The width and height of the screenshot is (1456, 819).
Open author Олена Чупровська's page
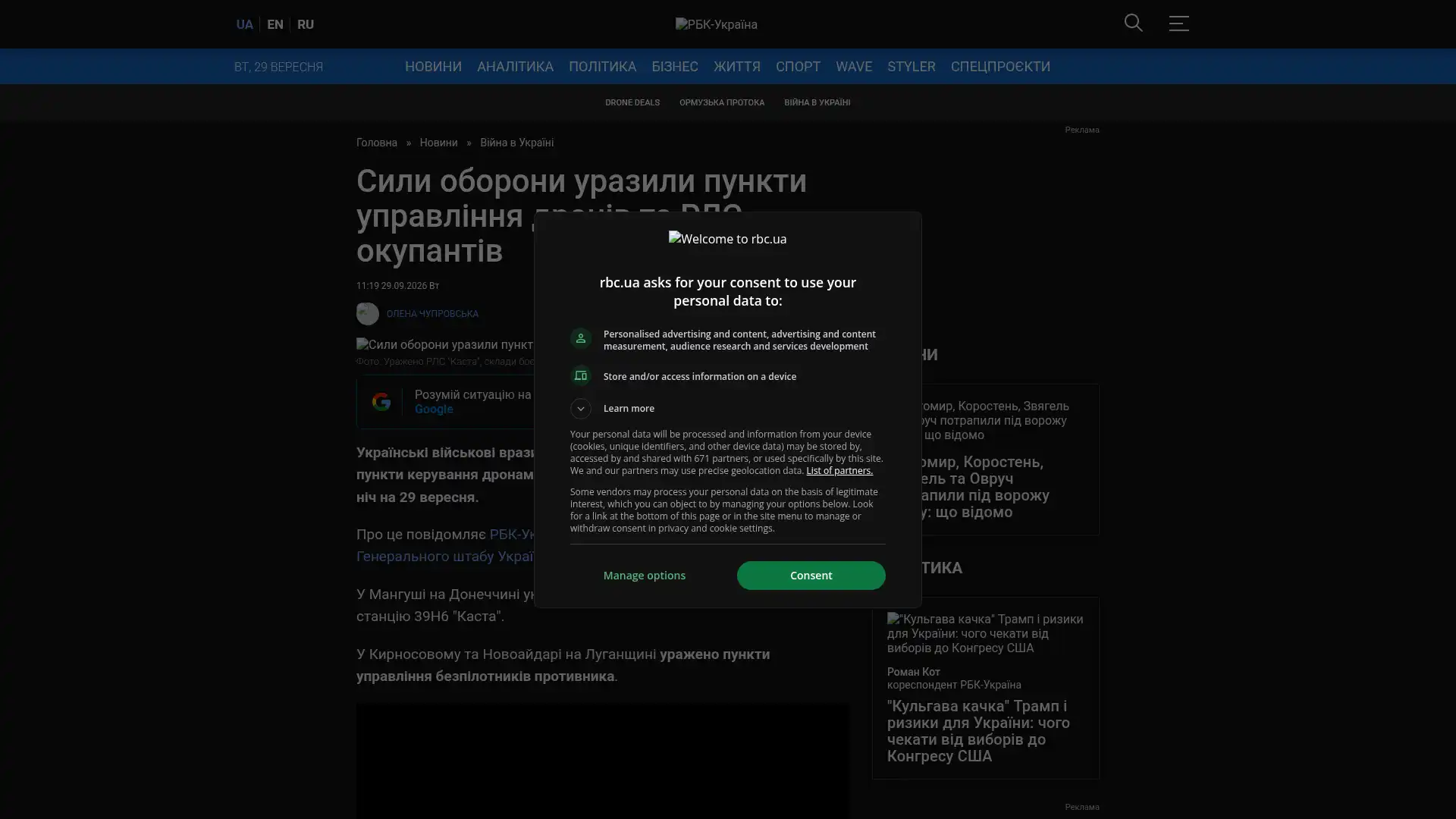[432, 314]
